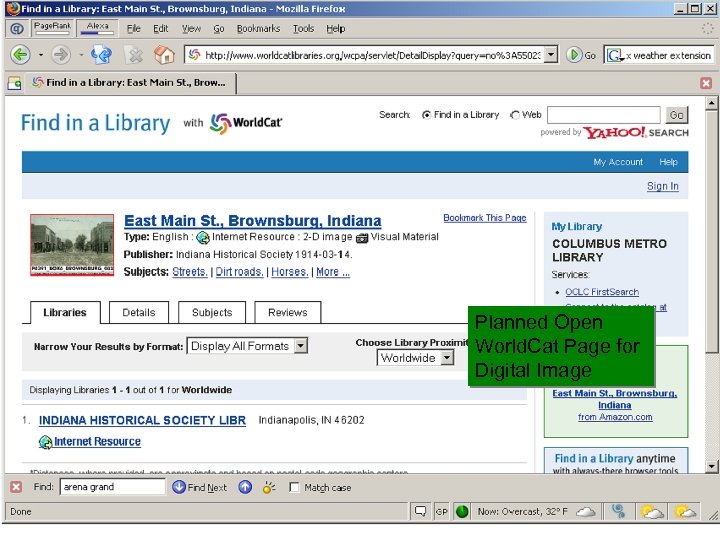Open INDIANA HISTORICAL SOCIETY LIBR link
720x540 pixels.
click(x=142, y=420)
